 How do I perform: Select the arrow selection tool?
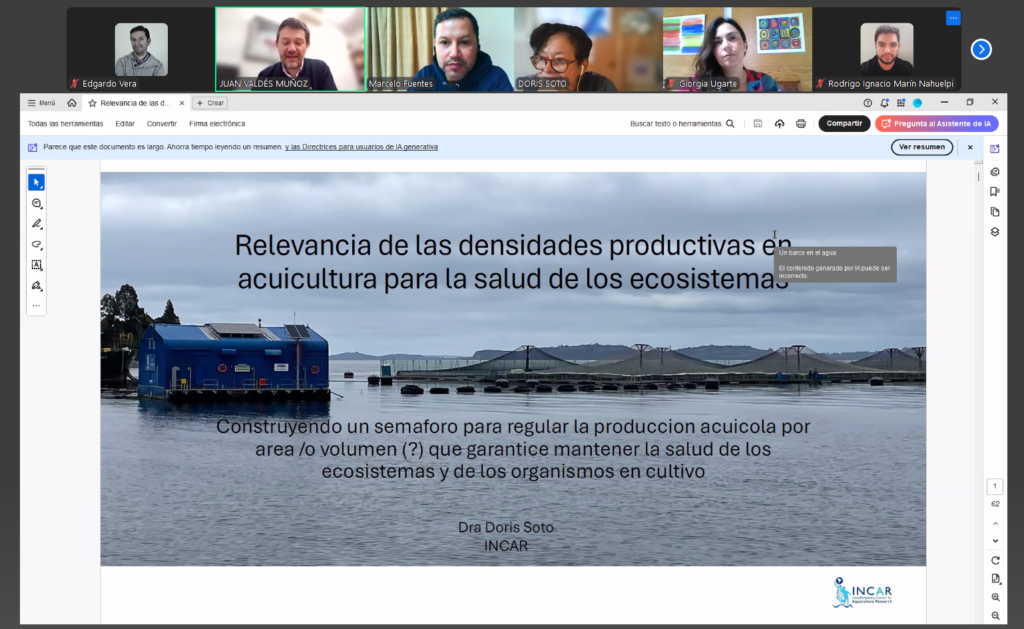[36, 182]
